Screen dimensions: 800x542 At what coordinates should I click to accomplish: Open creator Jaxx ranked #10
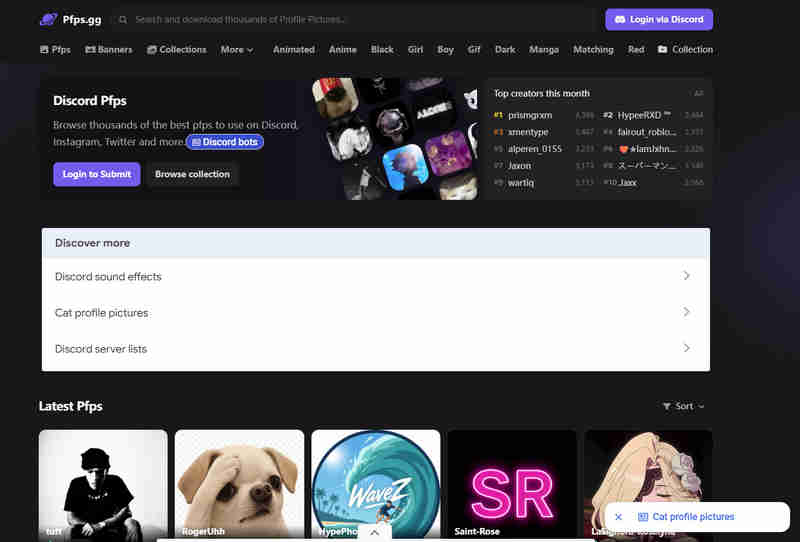[628, 183]
